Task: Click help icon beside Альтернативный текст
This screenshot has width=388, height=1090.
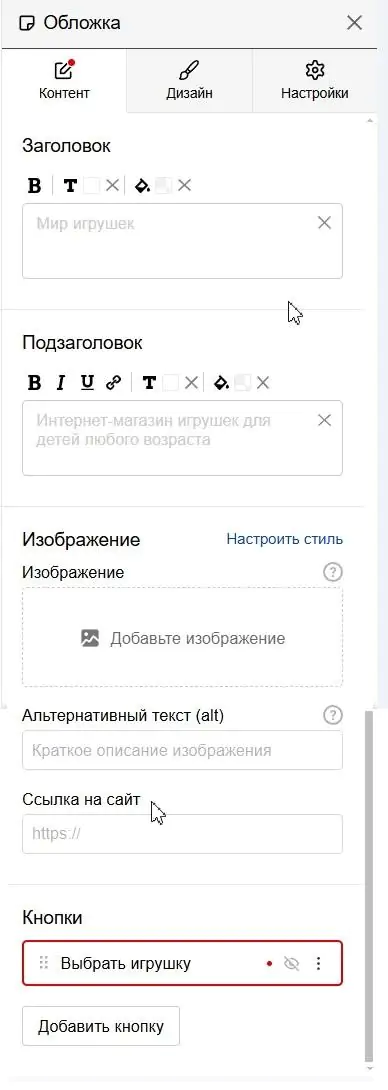Action: point(333,715)
